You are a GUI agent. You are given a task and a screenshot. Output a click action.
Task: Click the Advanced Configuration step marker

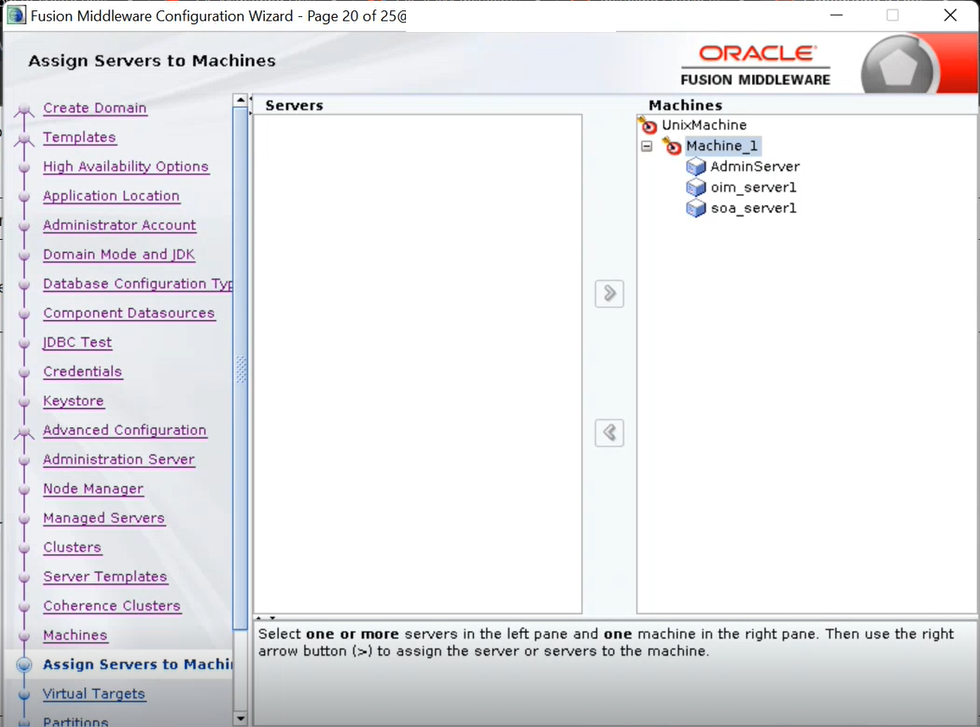(x=24, y=431)
